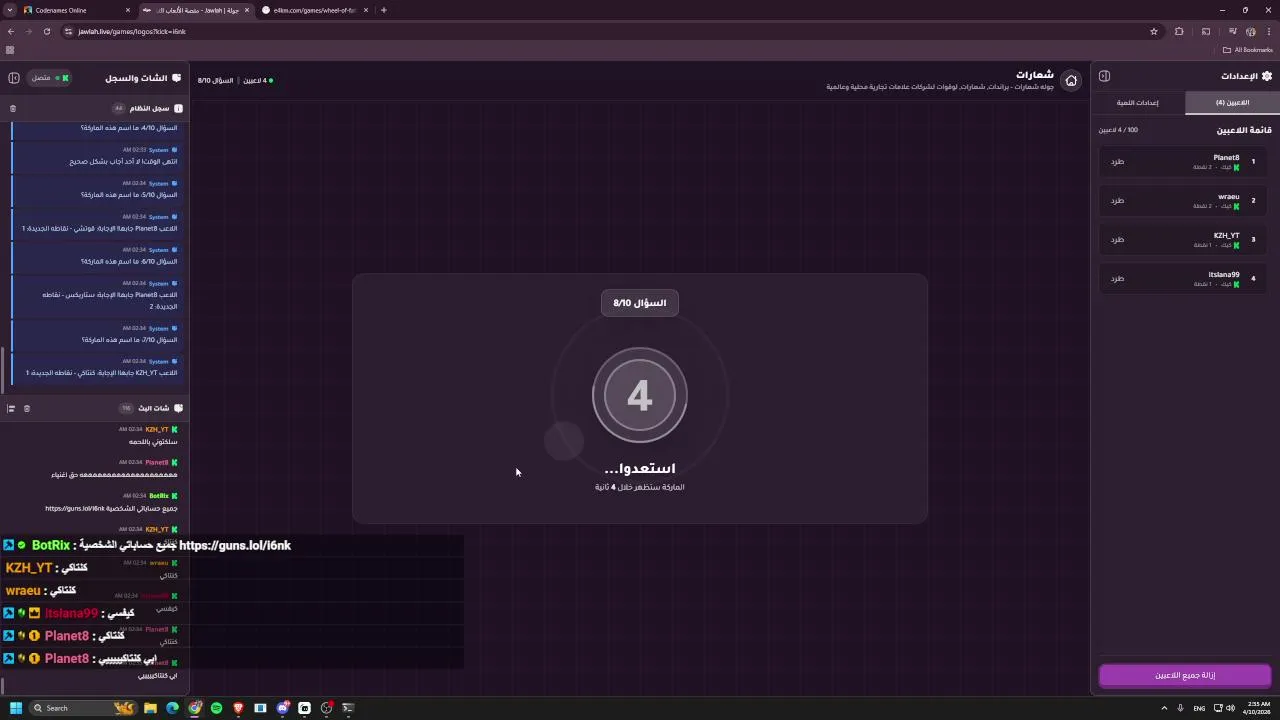
Task: Click the home icon beside شعارات title
Action: coord(1071,80)
